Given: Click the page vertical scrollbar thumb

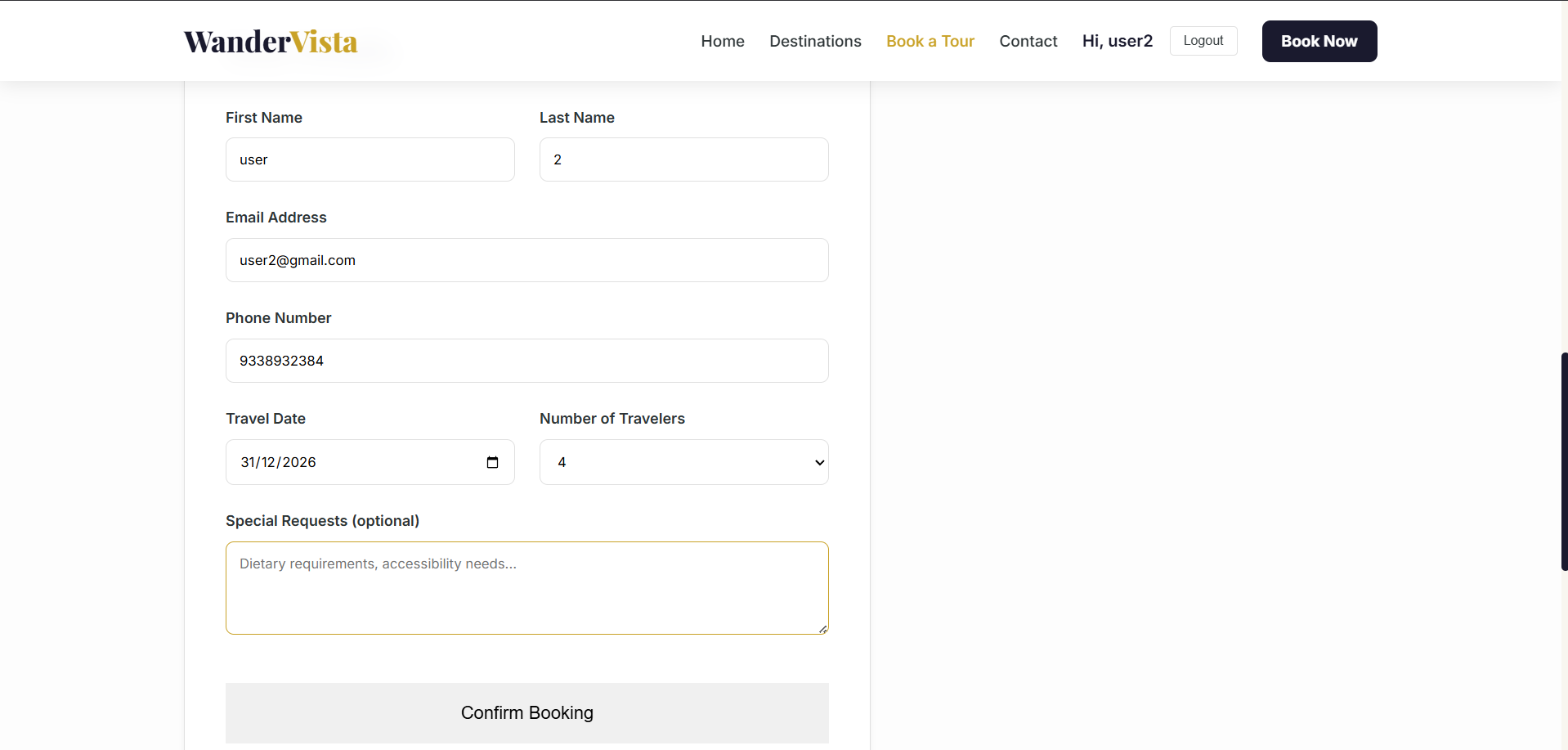Looking at the screenshot, I should tap(1564, 461).
